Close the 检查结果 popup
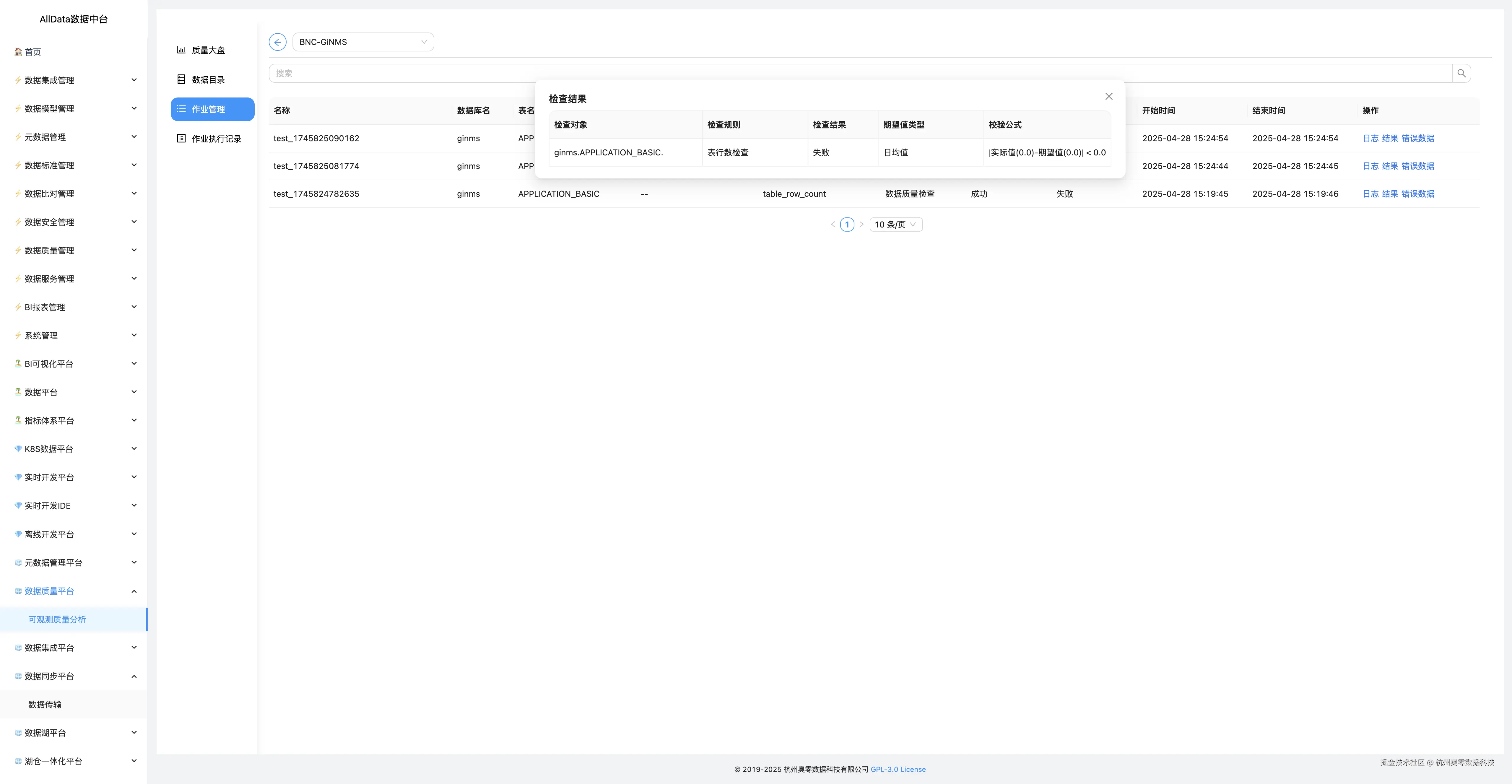 pos(1108,96)
